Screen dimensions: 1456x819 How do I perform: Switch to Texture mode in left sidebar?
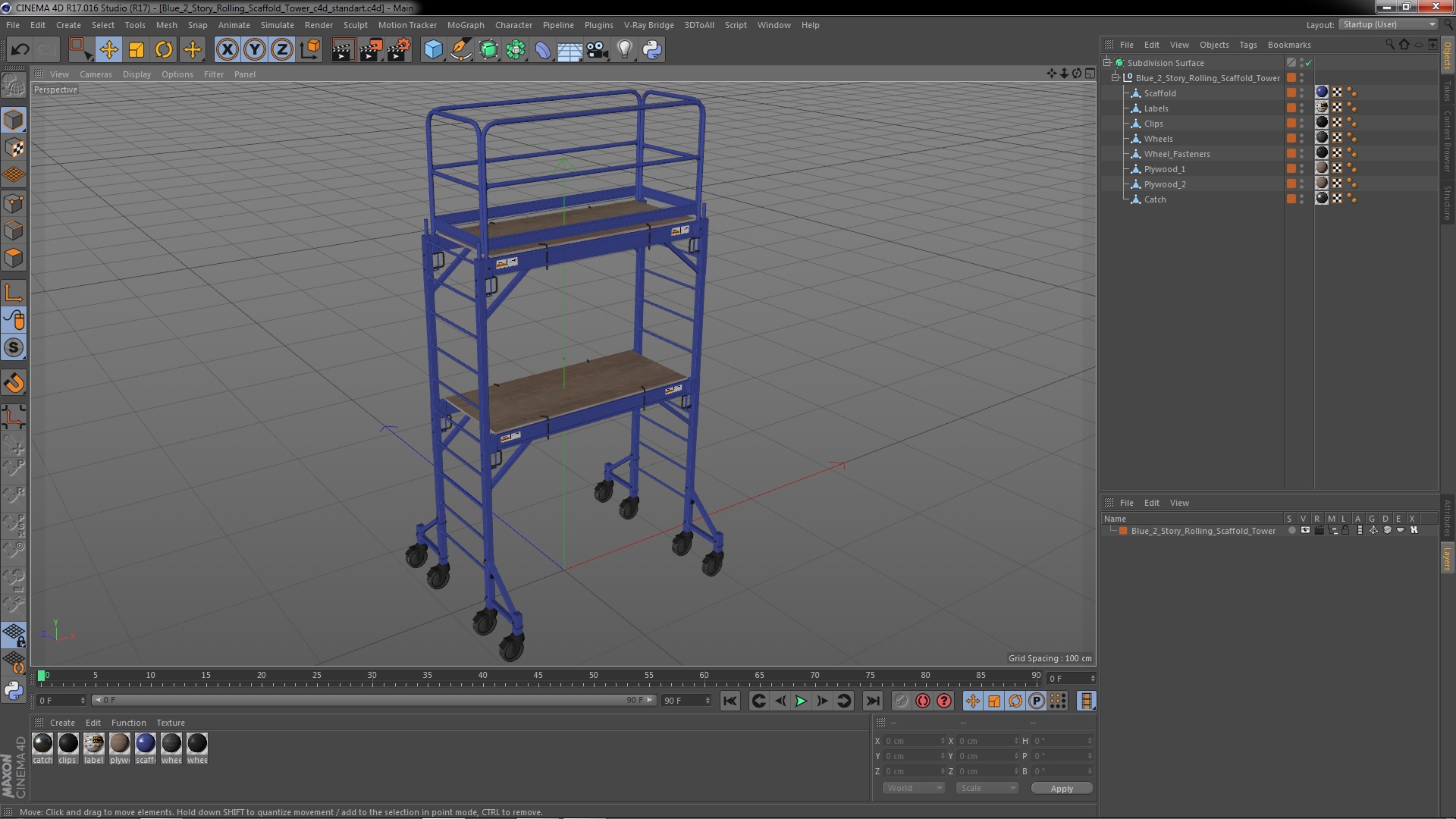[14, 147]
